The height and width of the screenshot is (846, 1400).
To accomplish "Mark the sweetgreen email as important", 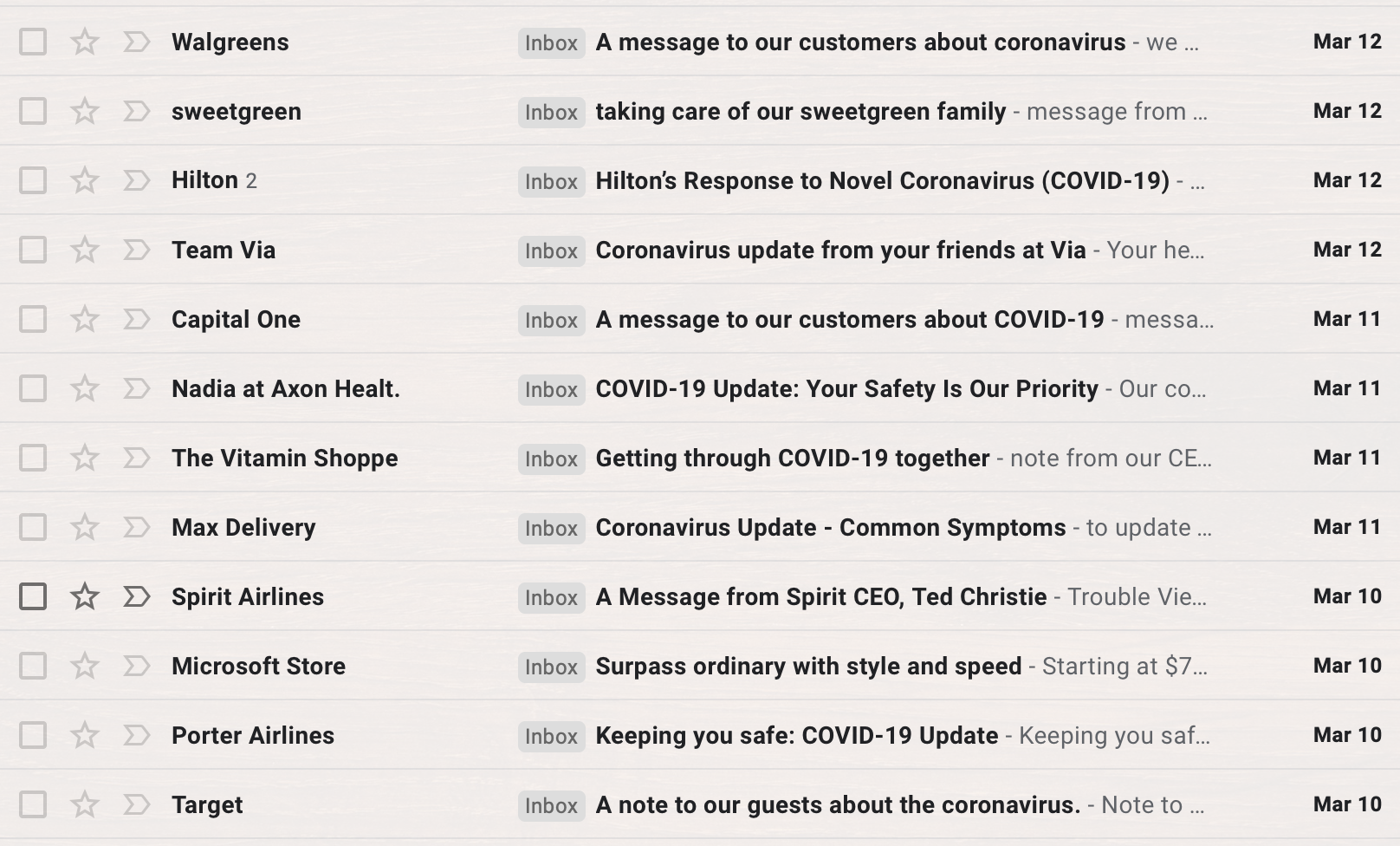I will coord(136,111).
